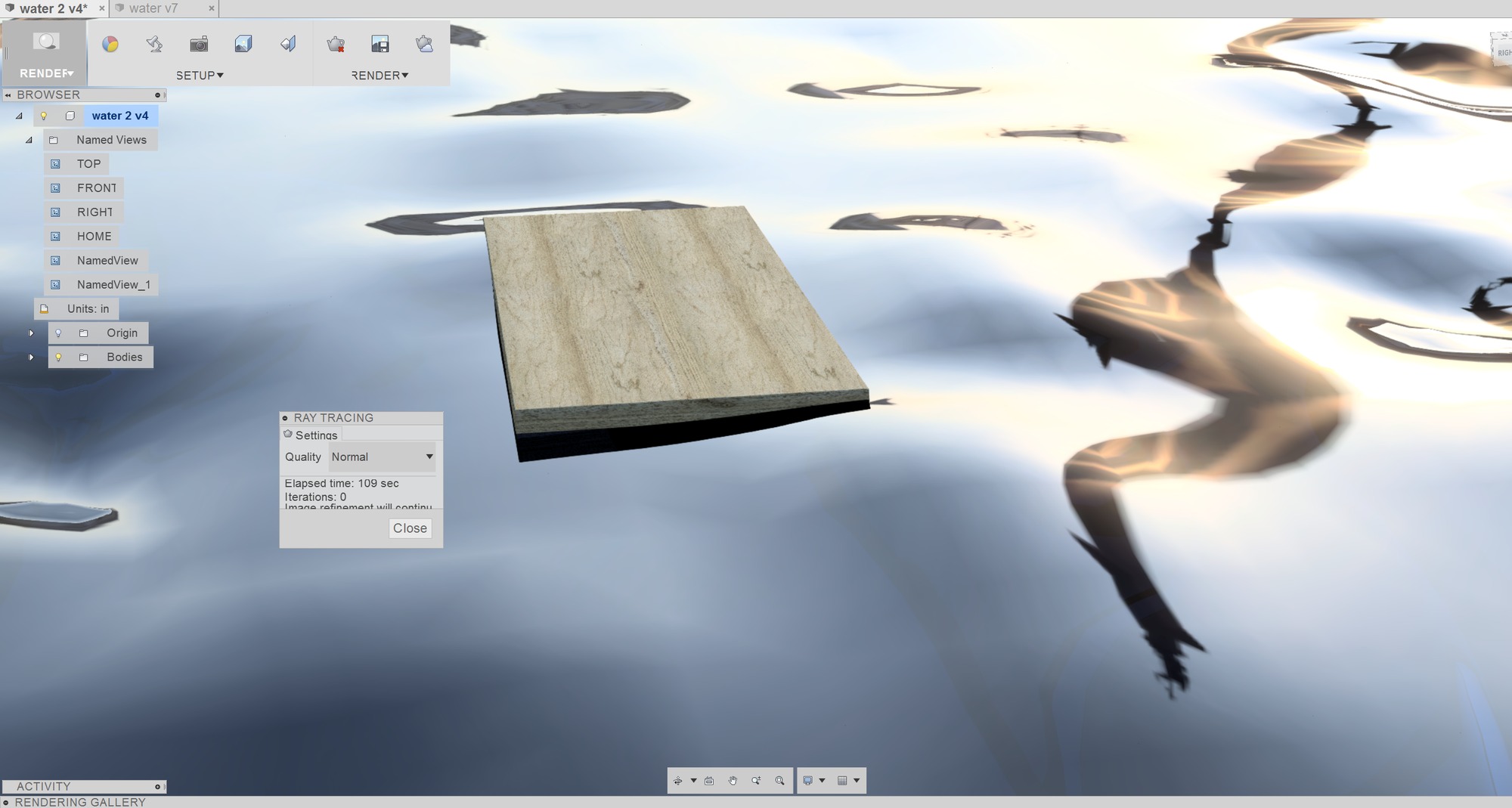
Task: Toggle visibility of the Bodies folder
Action: pos(58,357)
